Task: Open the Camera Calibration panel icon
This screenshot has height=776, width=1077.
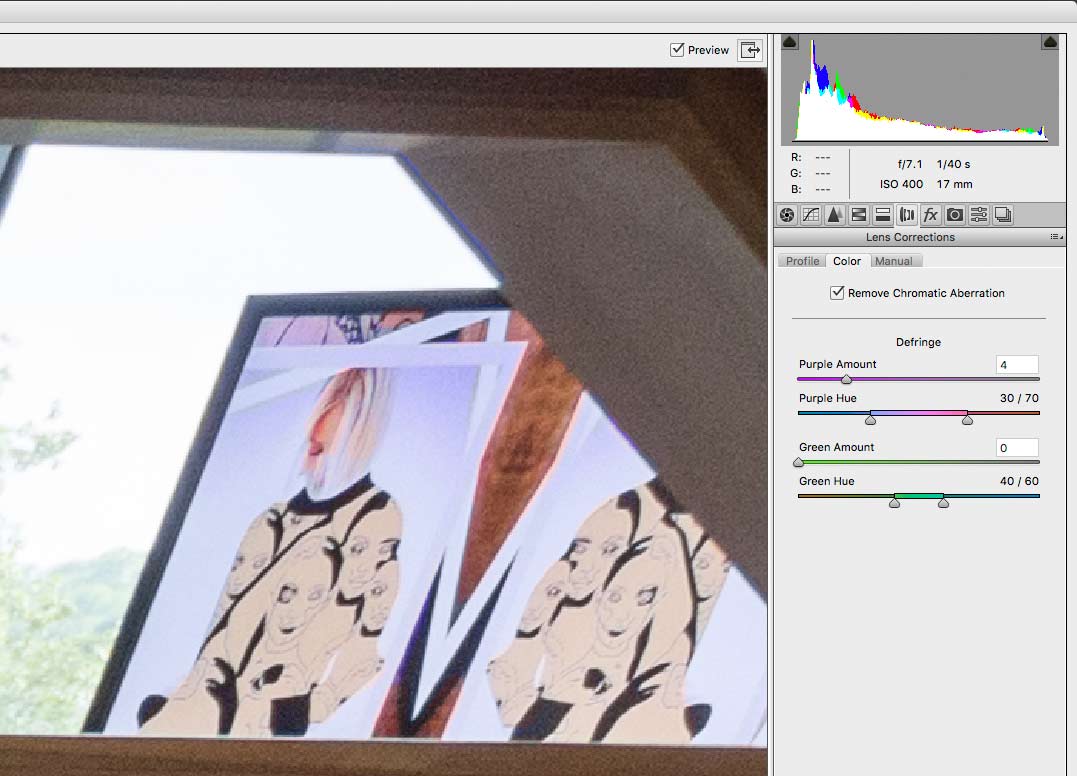Action: point(955,215)
